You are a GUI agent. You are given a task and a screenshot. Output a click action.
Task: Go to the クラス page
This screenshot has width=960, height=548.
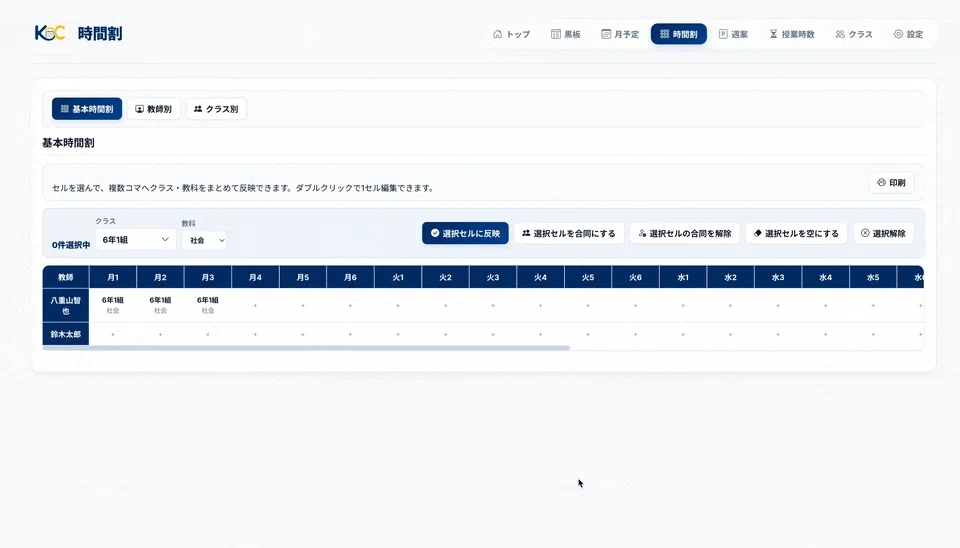tap(853, 34)
